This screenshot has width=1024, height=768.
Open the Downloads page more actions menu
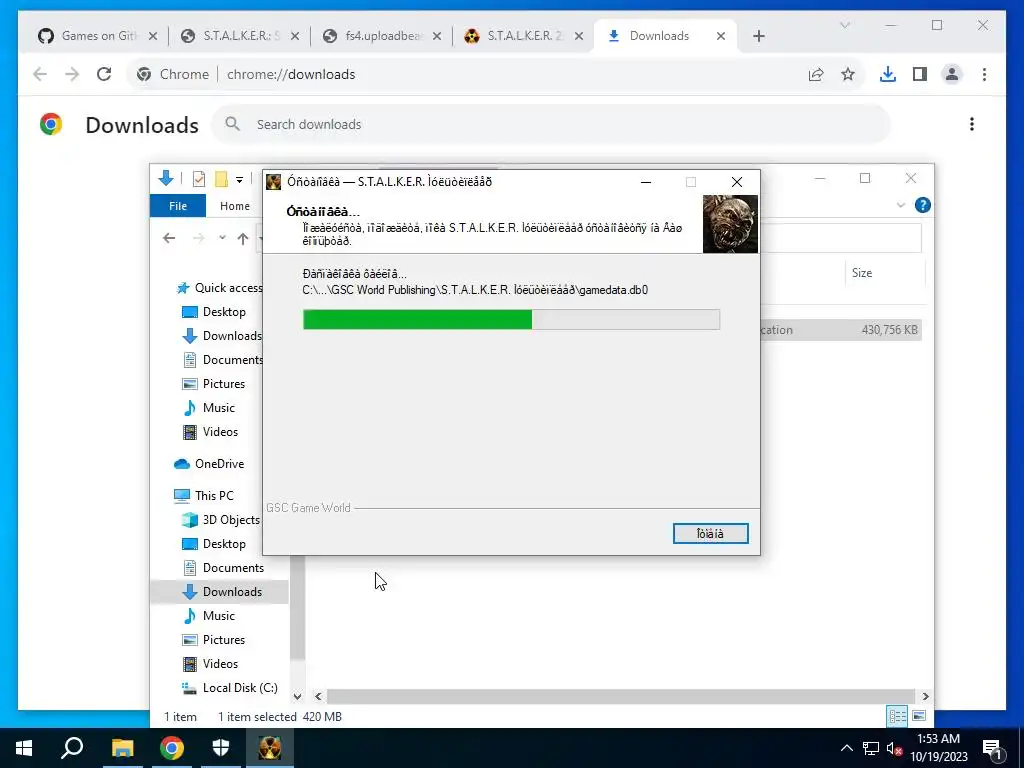(972, 124)
